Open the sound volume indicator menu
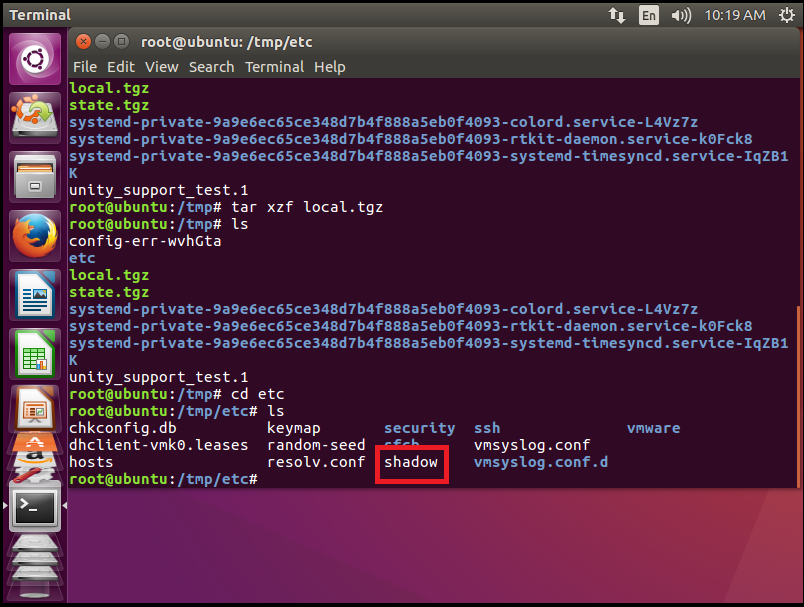804x607 pixels. [x=681, y=15]
